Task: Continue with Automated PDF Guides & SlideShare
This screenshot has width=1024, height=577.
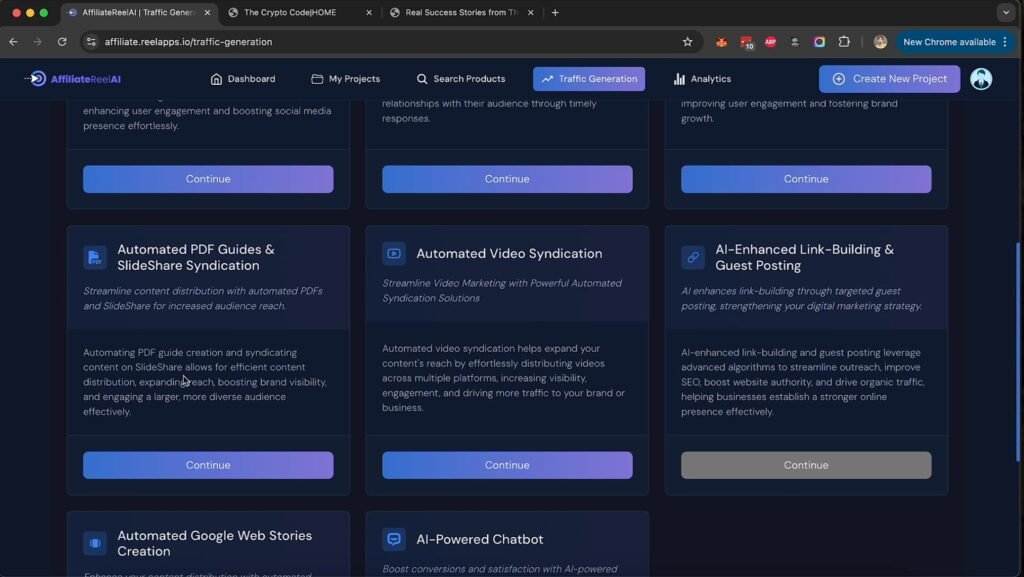Action: pyautogui.click(x=208, y=465)
